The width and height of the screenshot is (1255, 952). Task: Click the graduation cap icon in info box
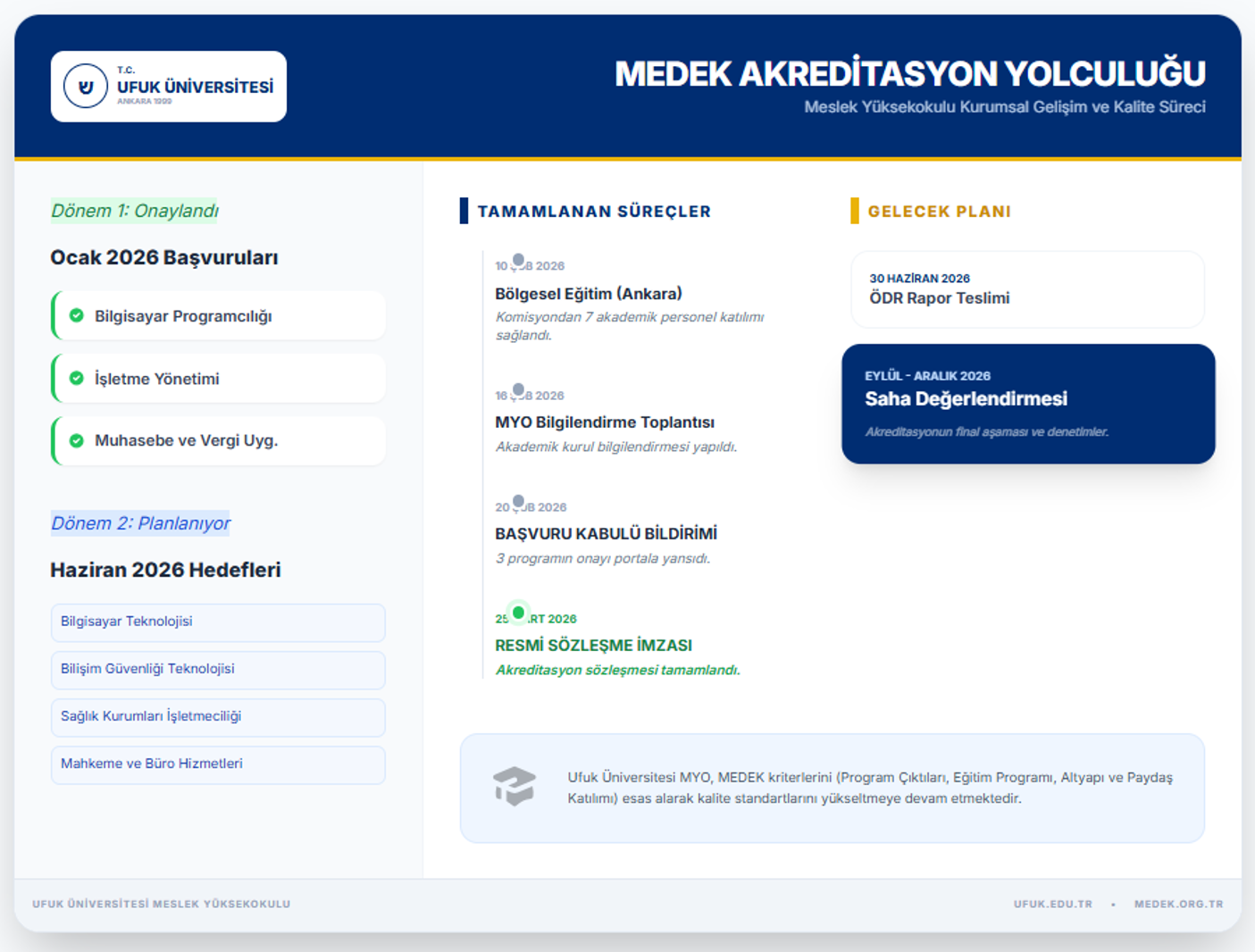pyautogui.click(x=515, y=786)
